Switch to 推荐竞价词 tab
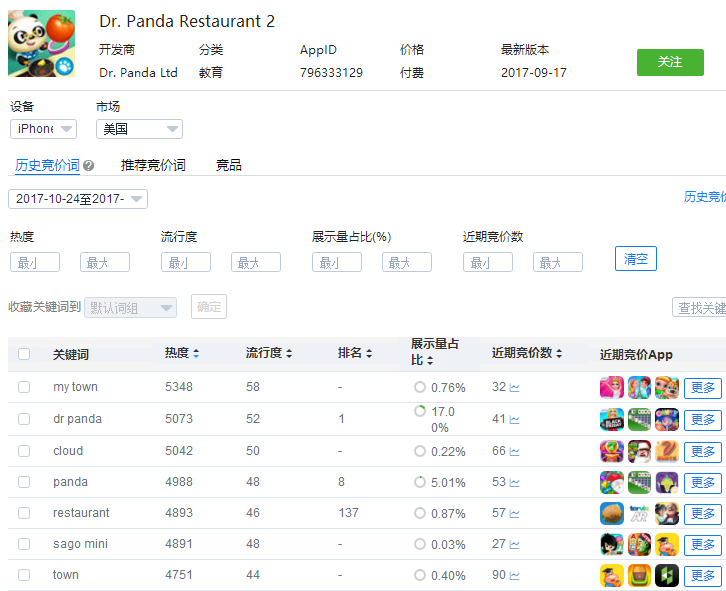The width and height of the screenshot is (726, 591). tap(153, 165)
